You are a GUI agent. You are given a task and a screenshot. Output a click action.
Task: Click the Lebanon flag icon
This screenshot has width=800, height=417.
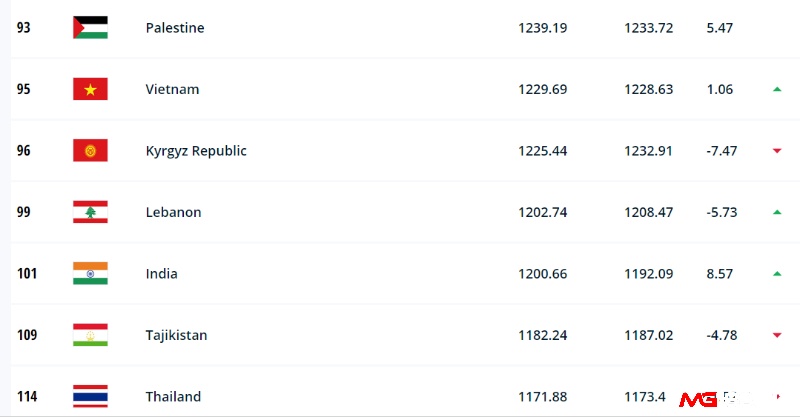coord(90,212)
